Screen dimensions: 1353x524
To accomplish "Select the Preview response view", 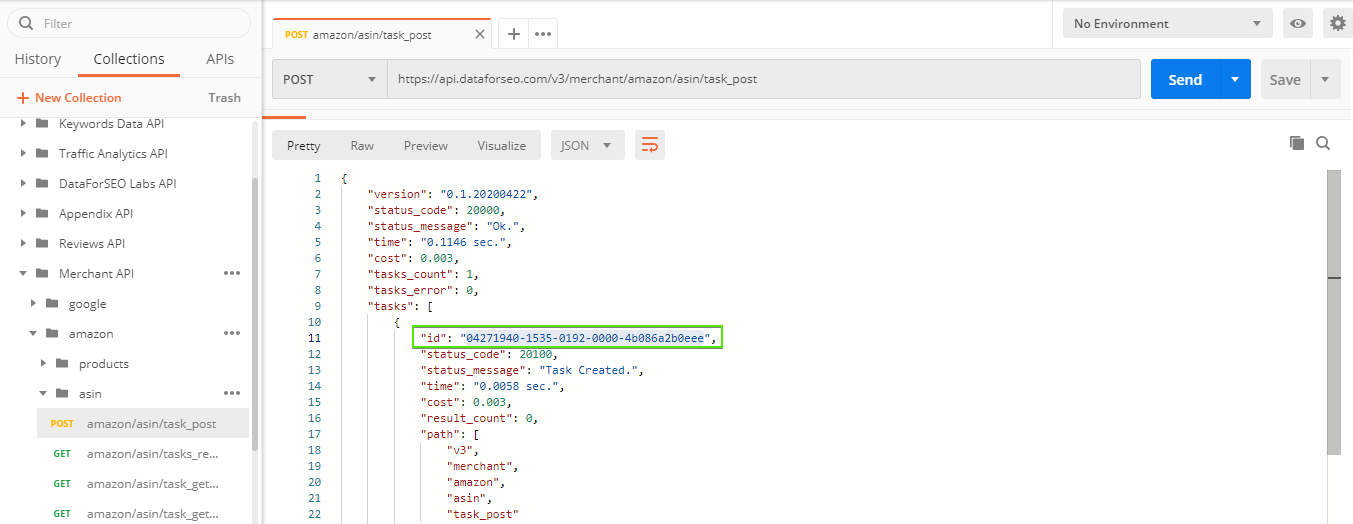I will pos(426,145).
